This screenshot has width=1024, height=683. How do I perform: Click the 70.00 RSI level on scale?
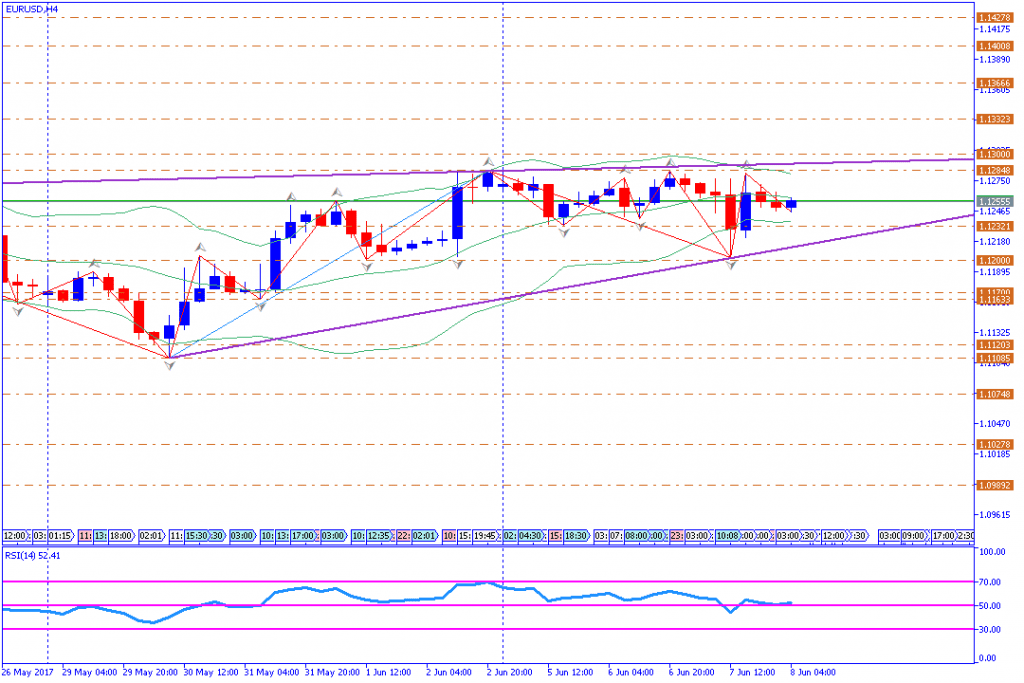click(x=992, y=580)
